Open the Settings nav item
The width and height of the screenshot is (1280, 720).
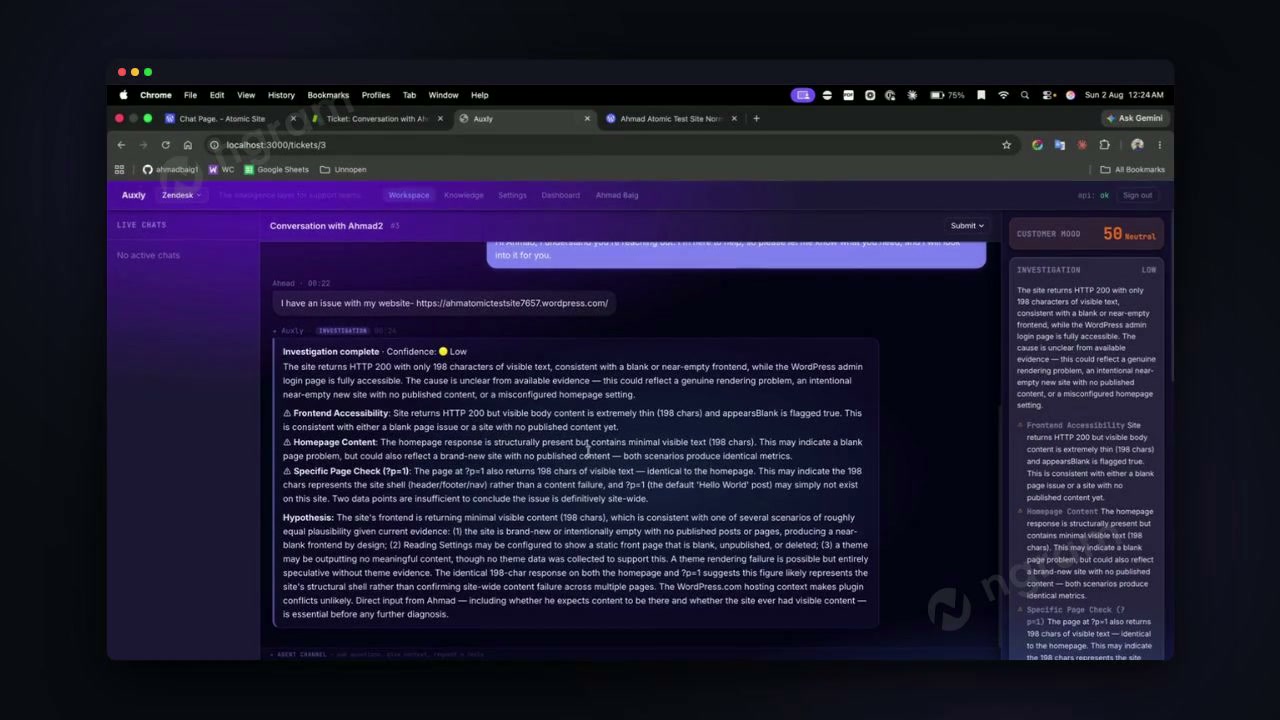(512, 195)
